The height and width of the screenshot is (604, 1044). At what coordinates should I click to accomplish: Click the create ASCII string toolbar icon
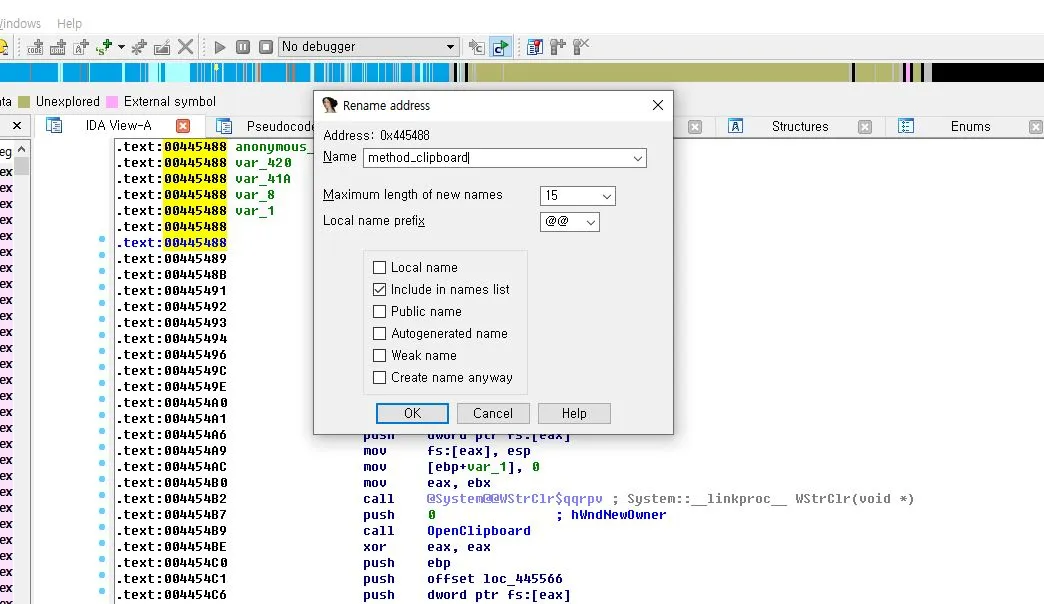click(x=81, y=47)
